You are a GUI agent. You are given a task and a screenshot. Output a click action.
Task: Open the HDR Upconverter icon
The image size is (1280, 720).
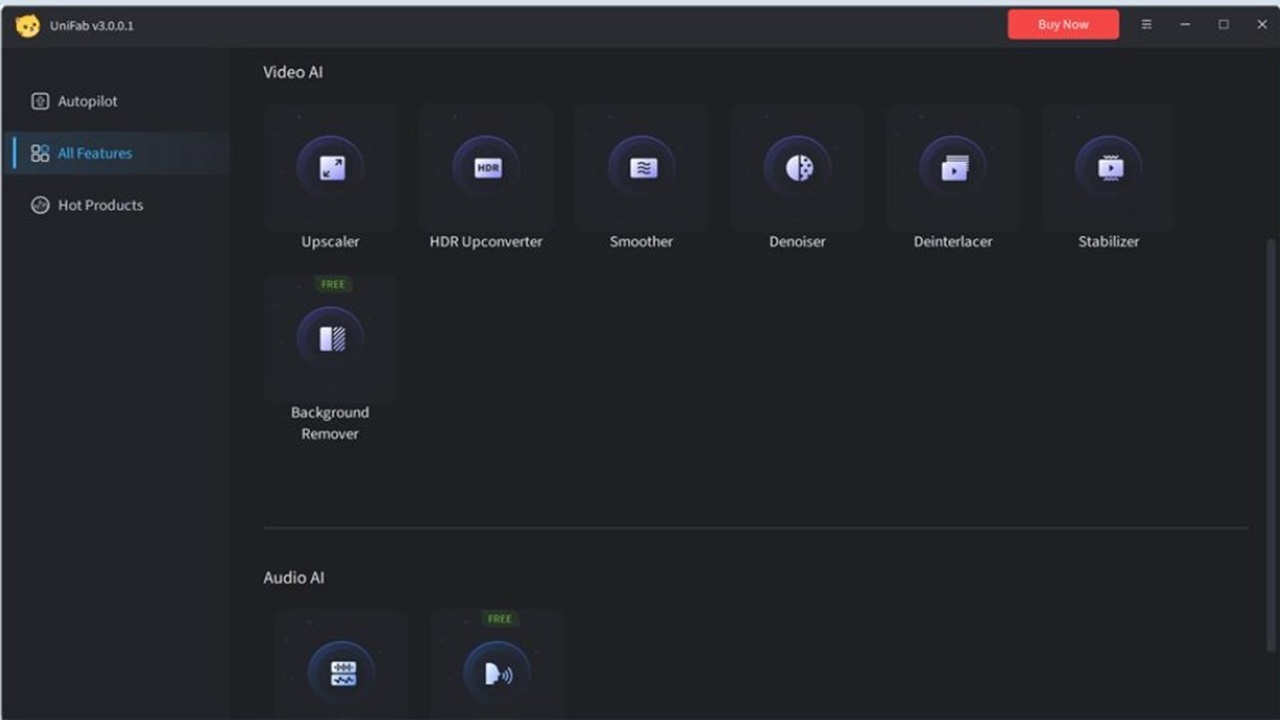pos(487,168)
